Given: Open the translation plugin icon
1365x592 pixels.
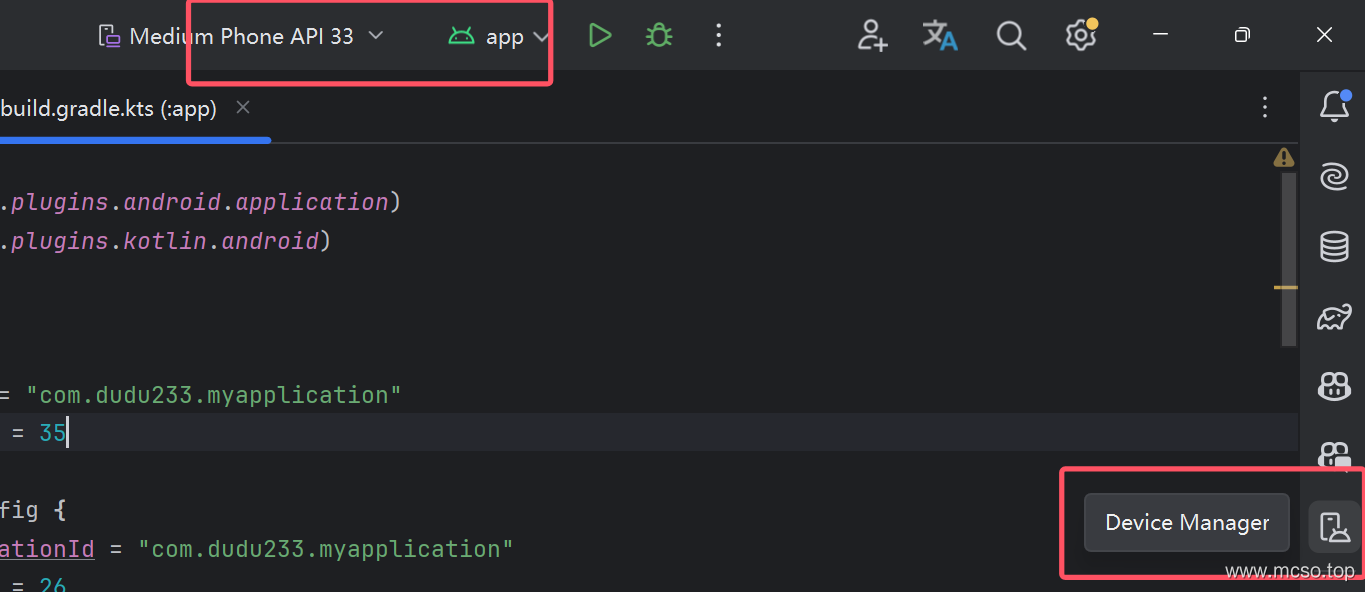Looking at the screenshot, I should click(940, 36).
